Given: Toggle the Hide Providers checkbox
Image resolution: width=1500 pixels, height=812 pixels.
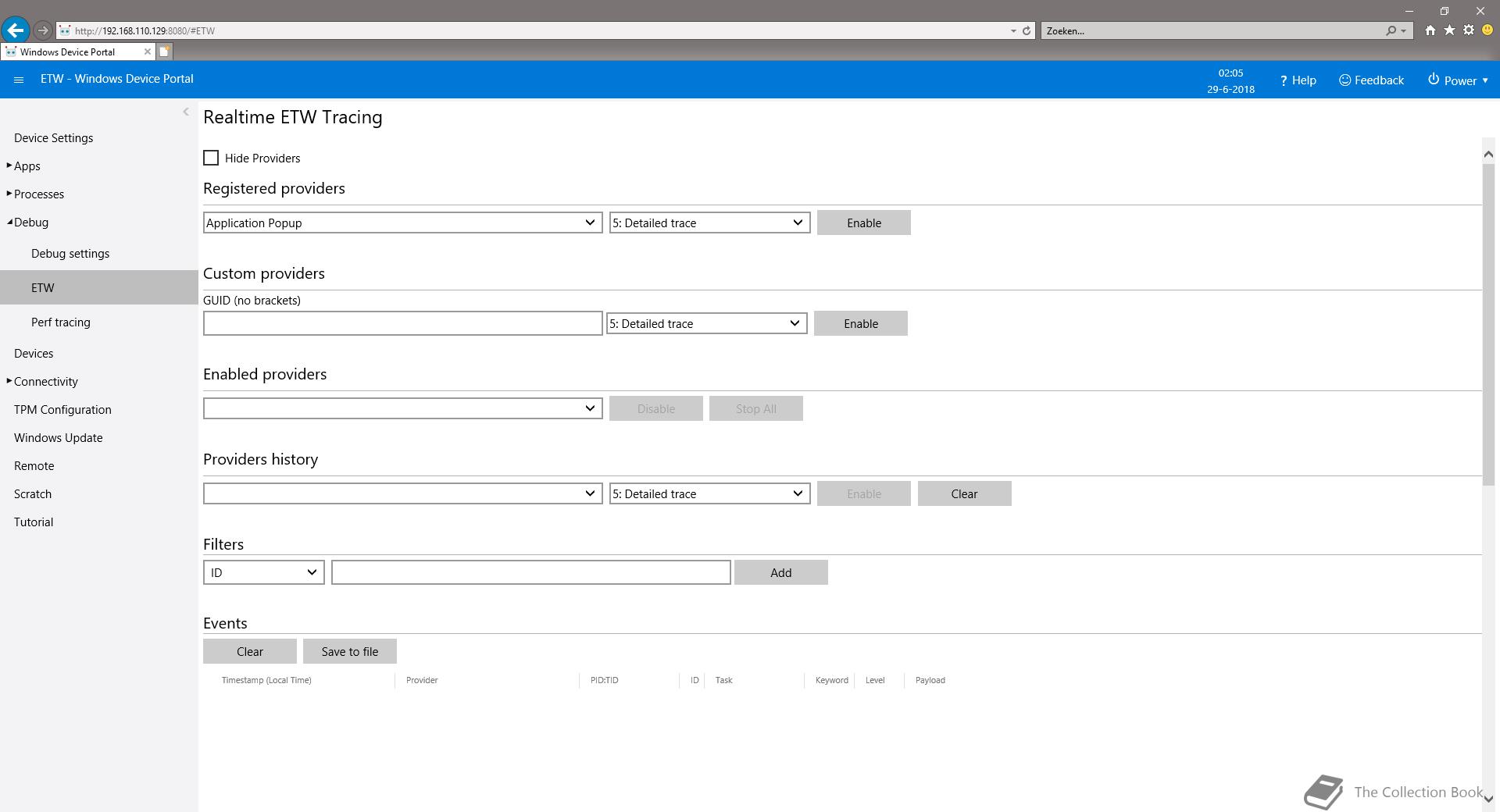Looking at the screenshot, I should click(211, 158).
